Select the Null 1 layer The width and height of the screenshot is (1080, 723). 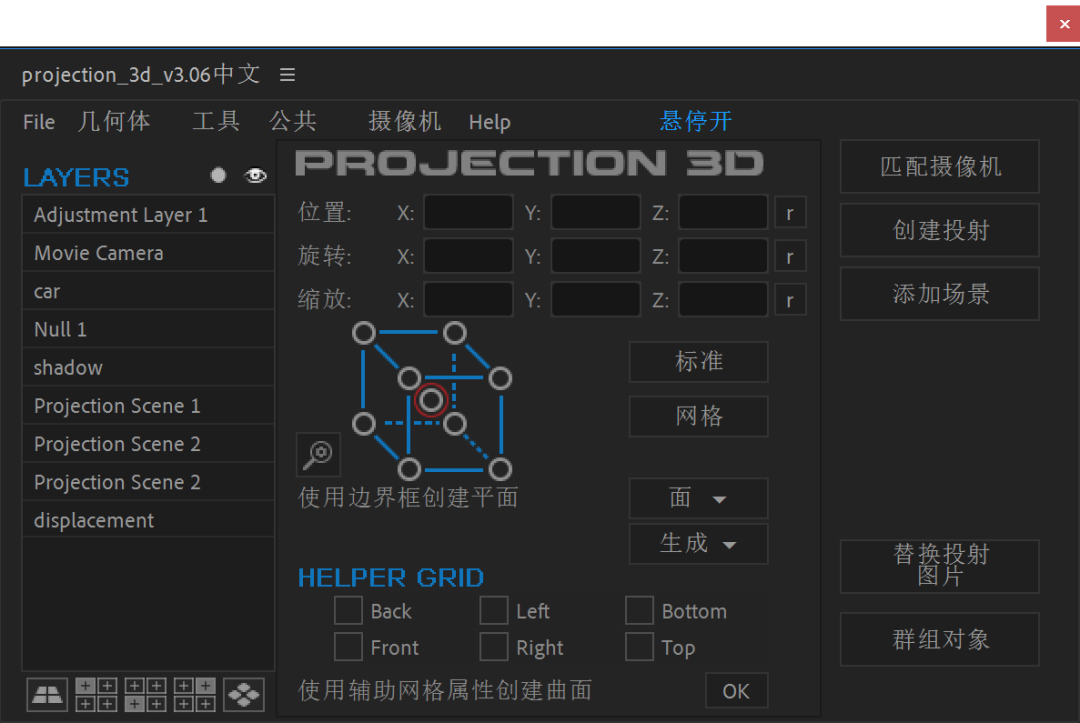coord(148,329)
